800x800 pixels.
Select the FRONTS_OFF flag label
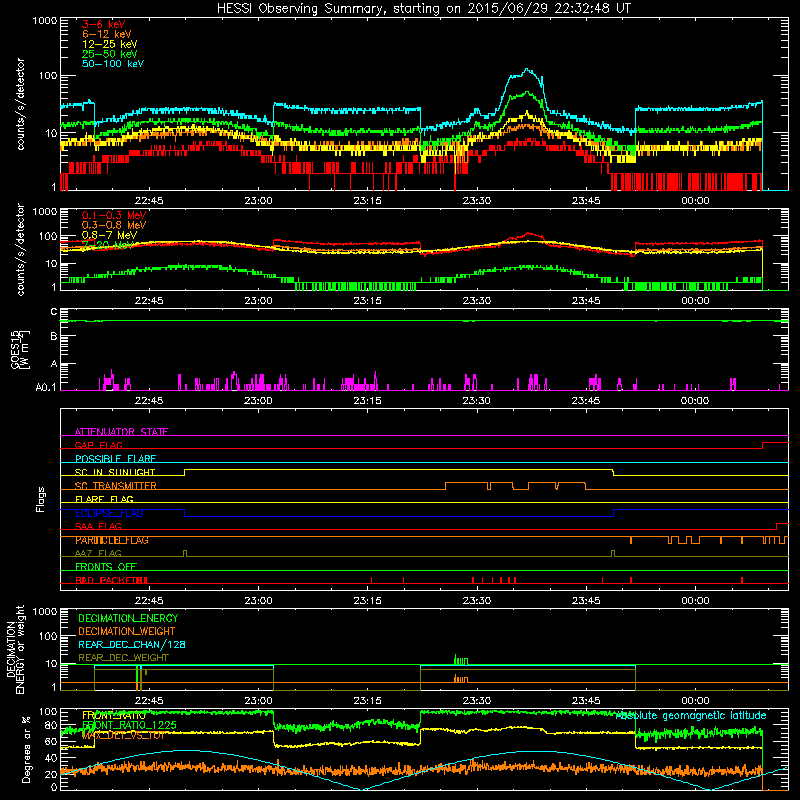106,567
